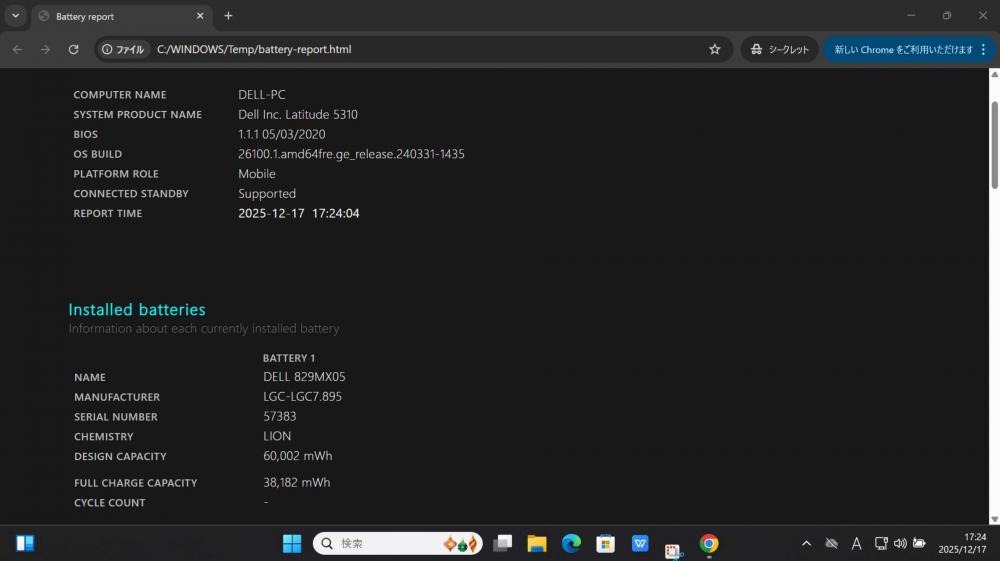
Task: Open the network status tray icon
Action: tap(881, 543)
